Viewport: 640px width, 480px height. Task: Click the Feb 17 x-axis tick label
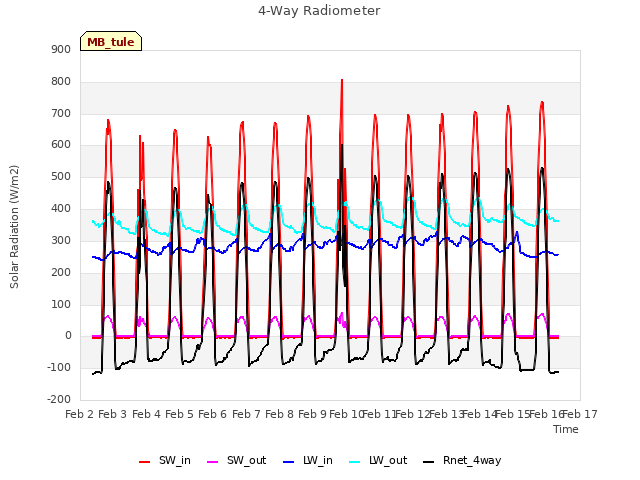pos(580,415)
